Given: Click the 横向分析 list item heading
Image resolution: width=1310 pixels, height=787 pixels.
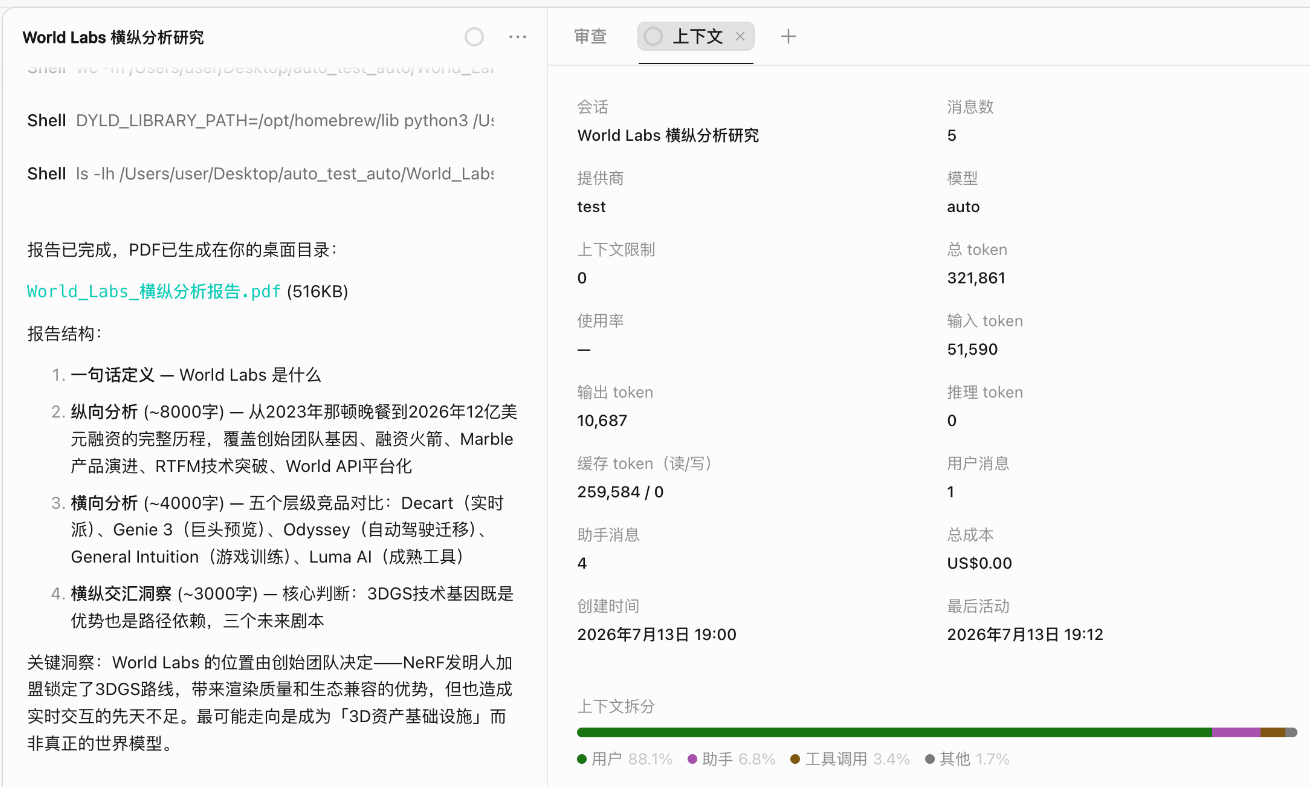Looking at the screenshot, I should [105, 503].
